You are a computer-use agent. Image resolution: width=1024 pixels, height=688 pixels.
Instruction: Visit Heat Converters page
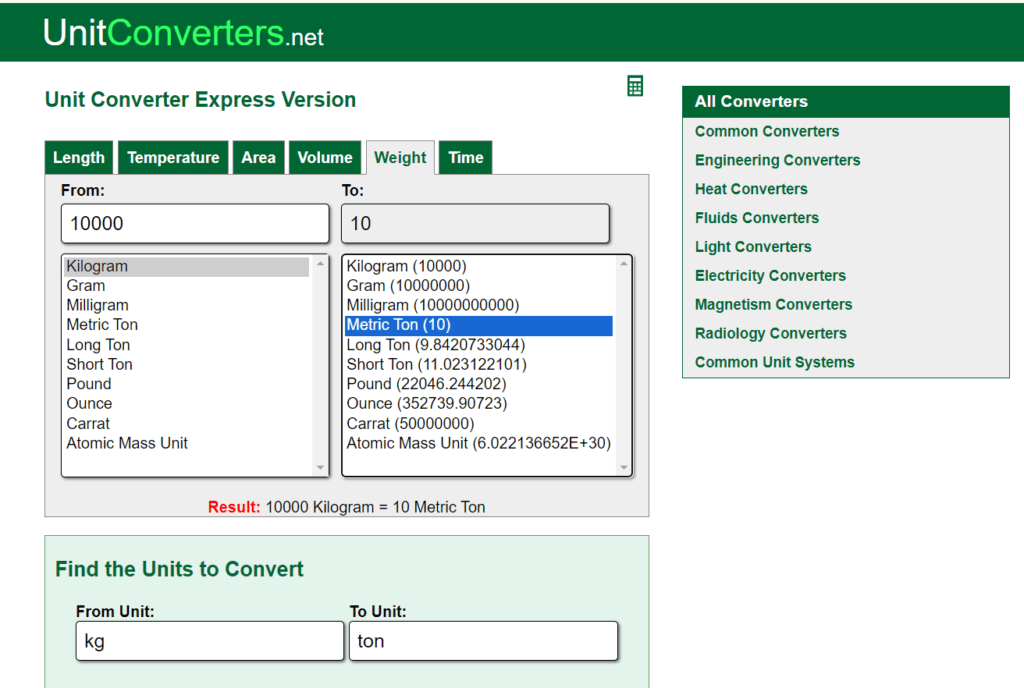(751, 189)
